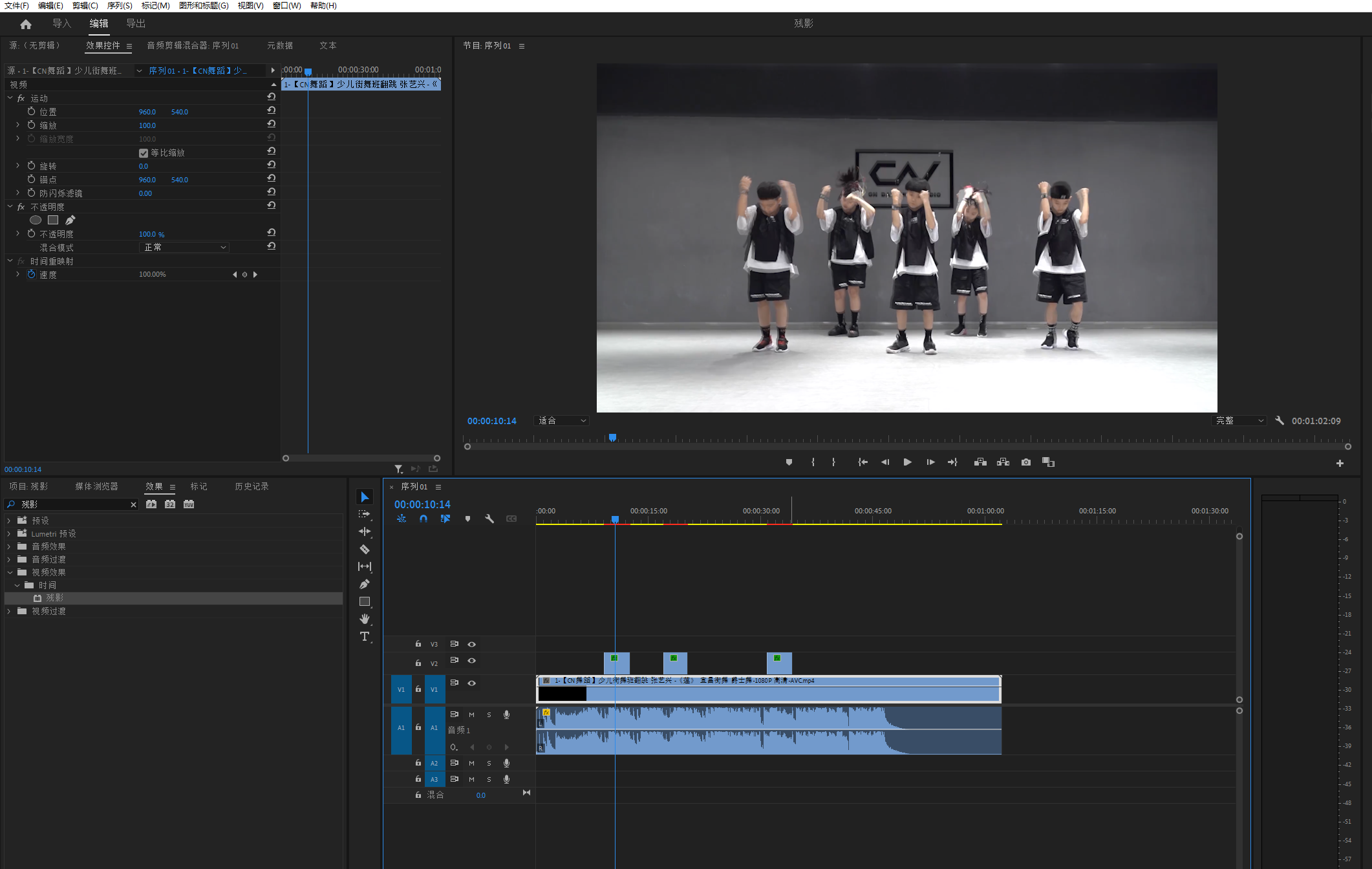Viewport: 1372px width, 869px height.
Task: Select the Razor tool
Action: (x=365, y=550)
